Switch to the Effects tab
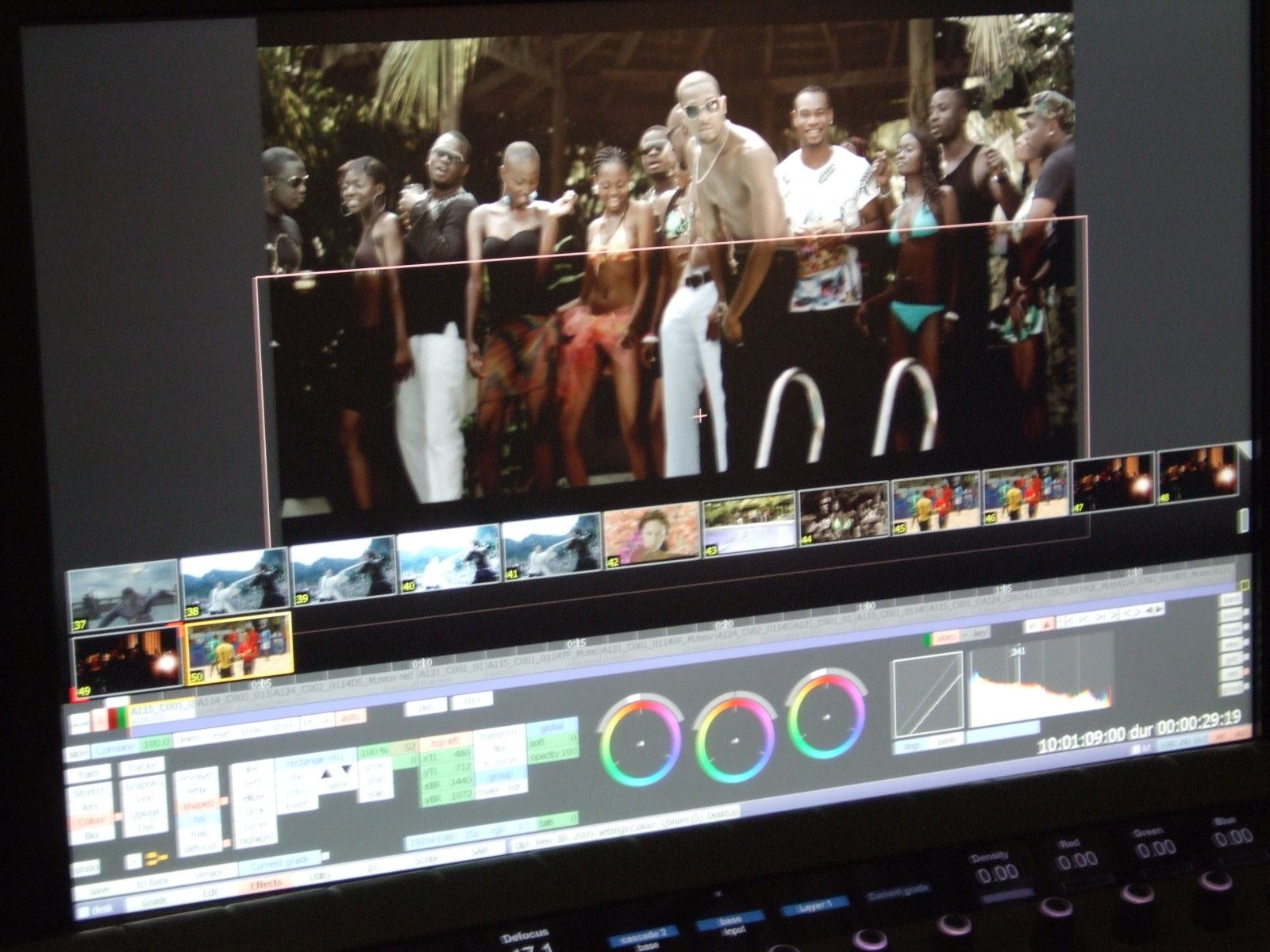 point(266,884)
